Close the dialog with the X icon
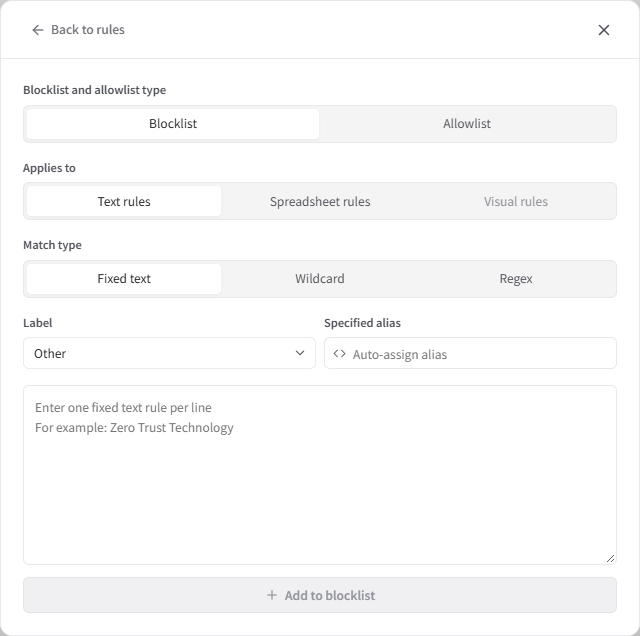 604,30
